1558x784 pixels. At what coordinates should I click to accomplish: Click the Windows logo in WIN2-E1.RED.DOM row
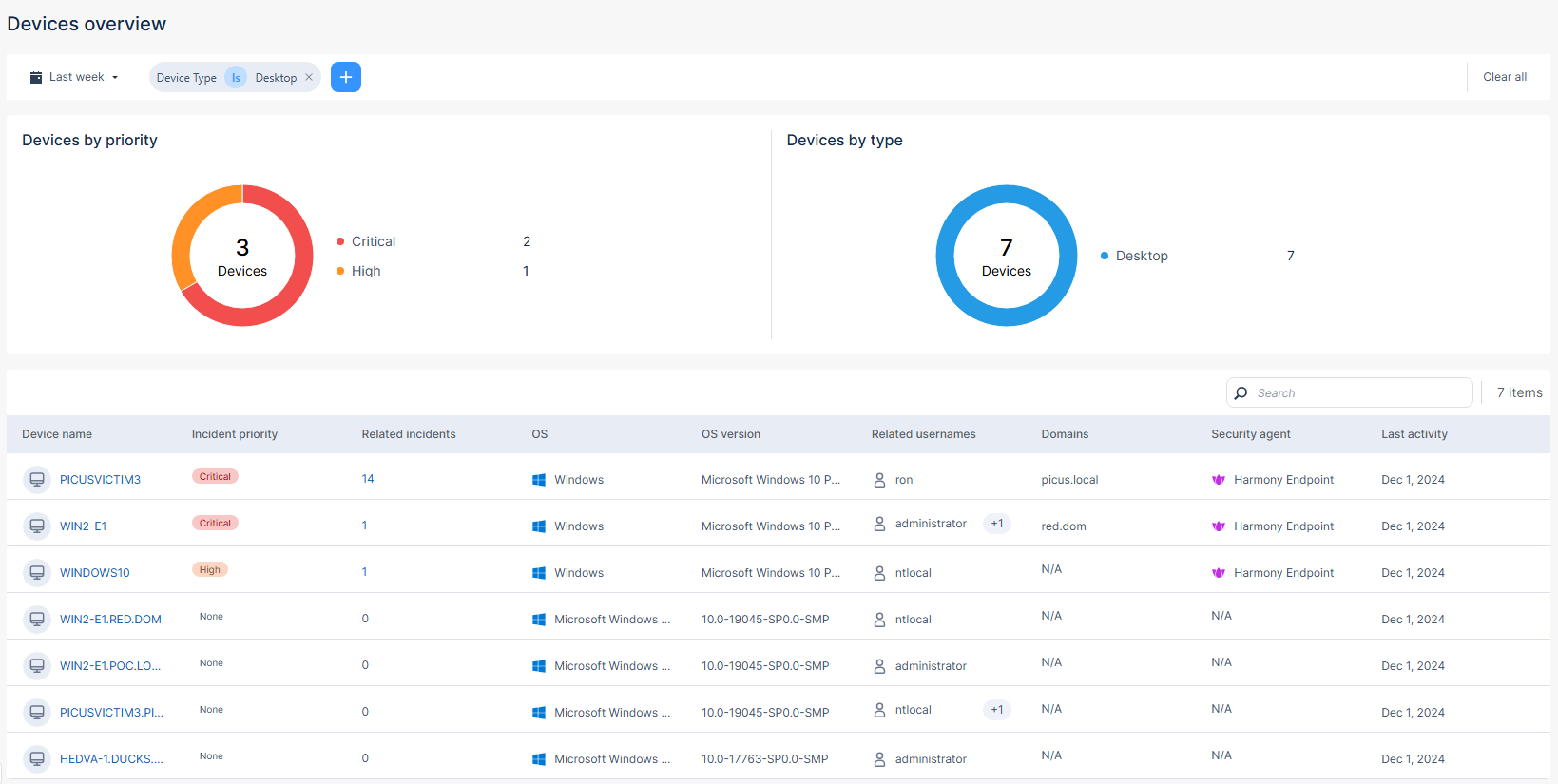click(539, 620)
